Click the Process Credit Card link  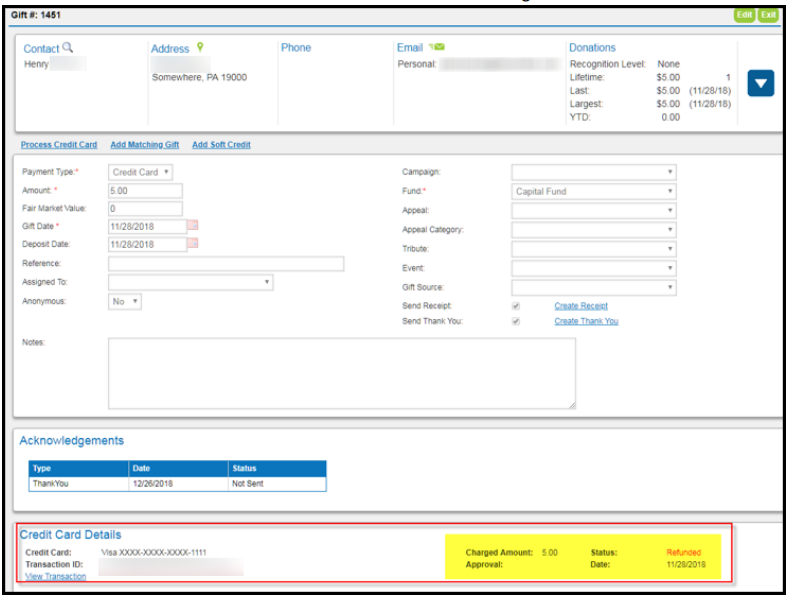59,145
